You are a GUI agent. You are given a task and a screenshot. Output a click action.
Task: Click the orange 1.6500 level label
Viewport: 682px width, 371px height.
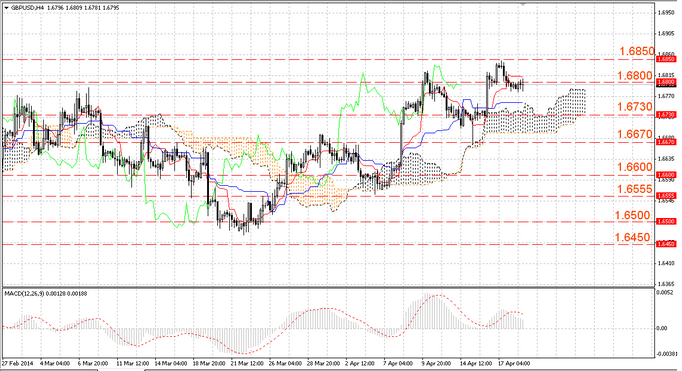tap(632, 215)
